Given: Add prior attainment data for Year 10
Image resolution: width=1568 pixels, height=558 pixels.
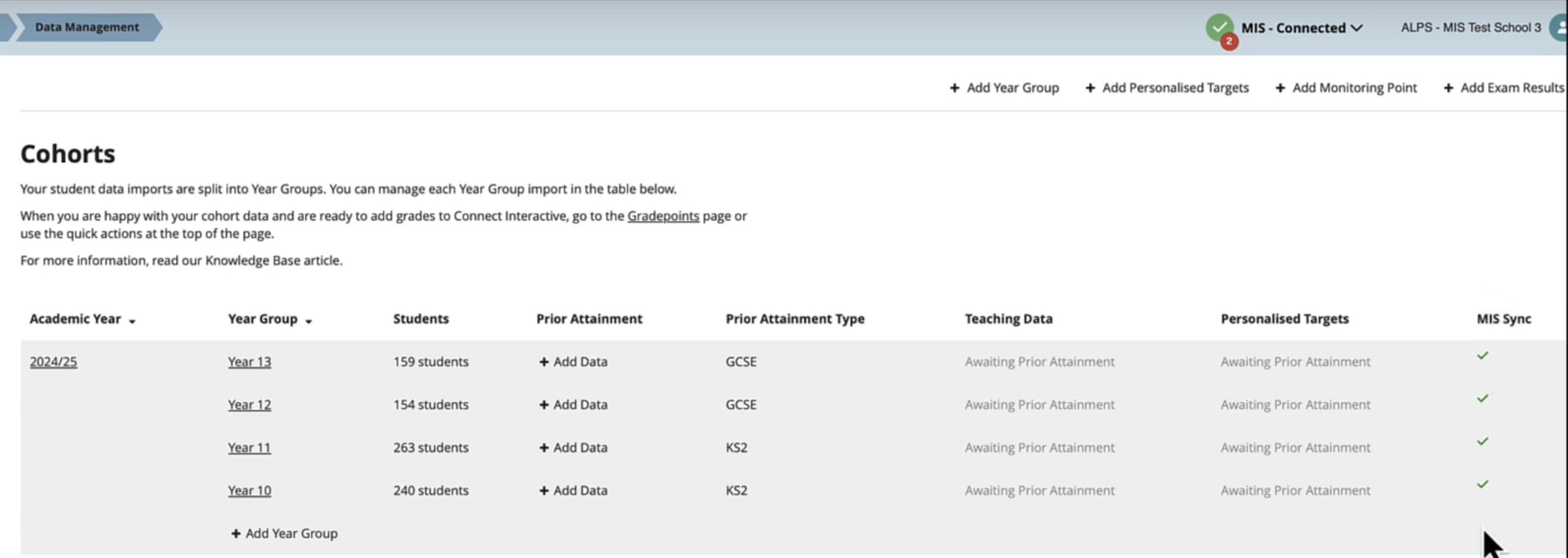Looking at the screenshot, I should pos(573,491).
